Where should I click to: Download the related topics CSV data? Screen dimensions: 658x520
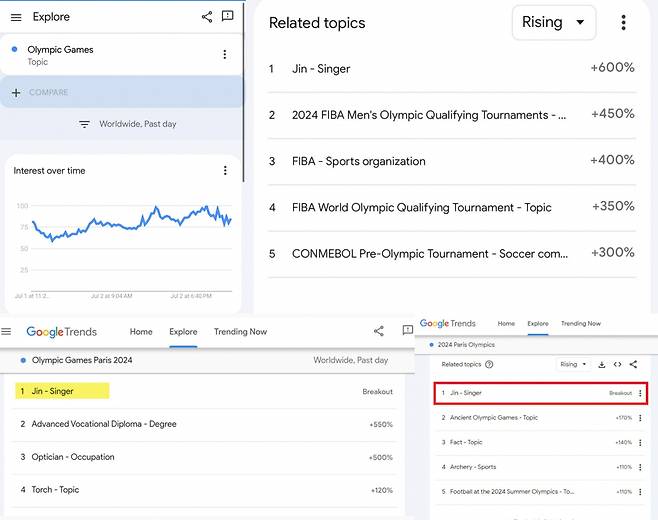[x=602, y=365]
